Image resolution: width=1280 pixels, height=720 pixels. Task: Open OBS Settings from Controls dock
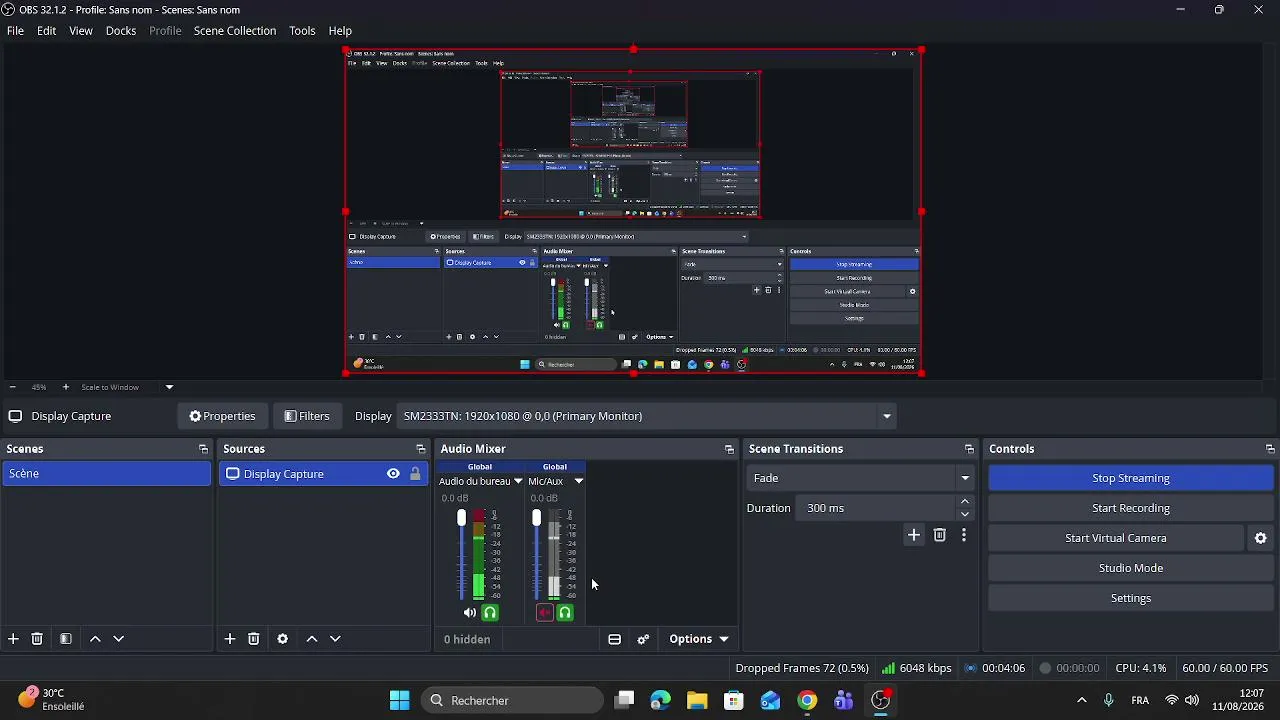pyautogui.click(x=1131, y=598)
